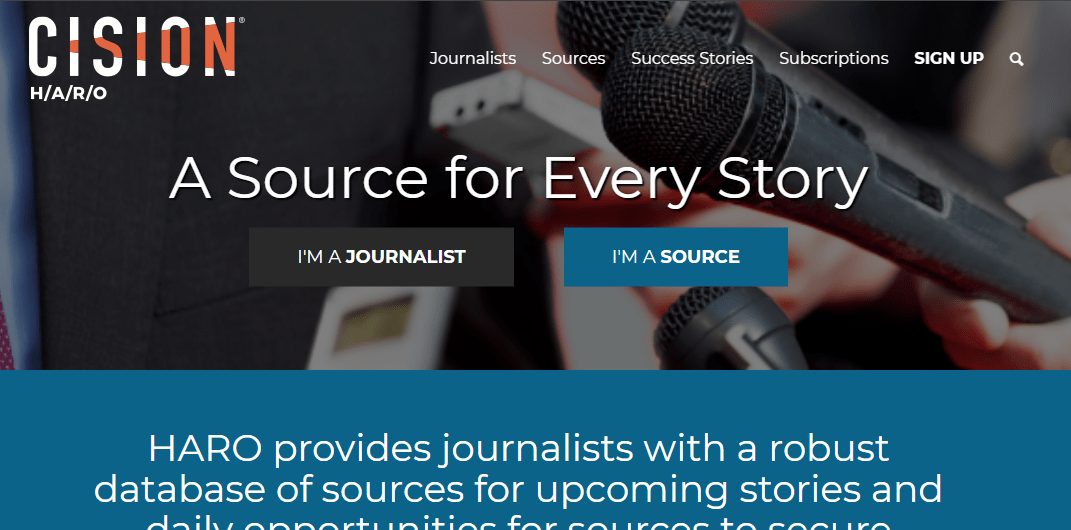
Task: Click the orange stripe in the Cision logo
Action: click(152, 49)
